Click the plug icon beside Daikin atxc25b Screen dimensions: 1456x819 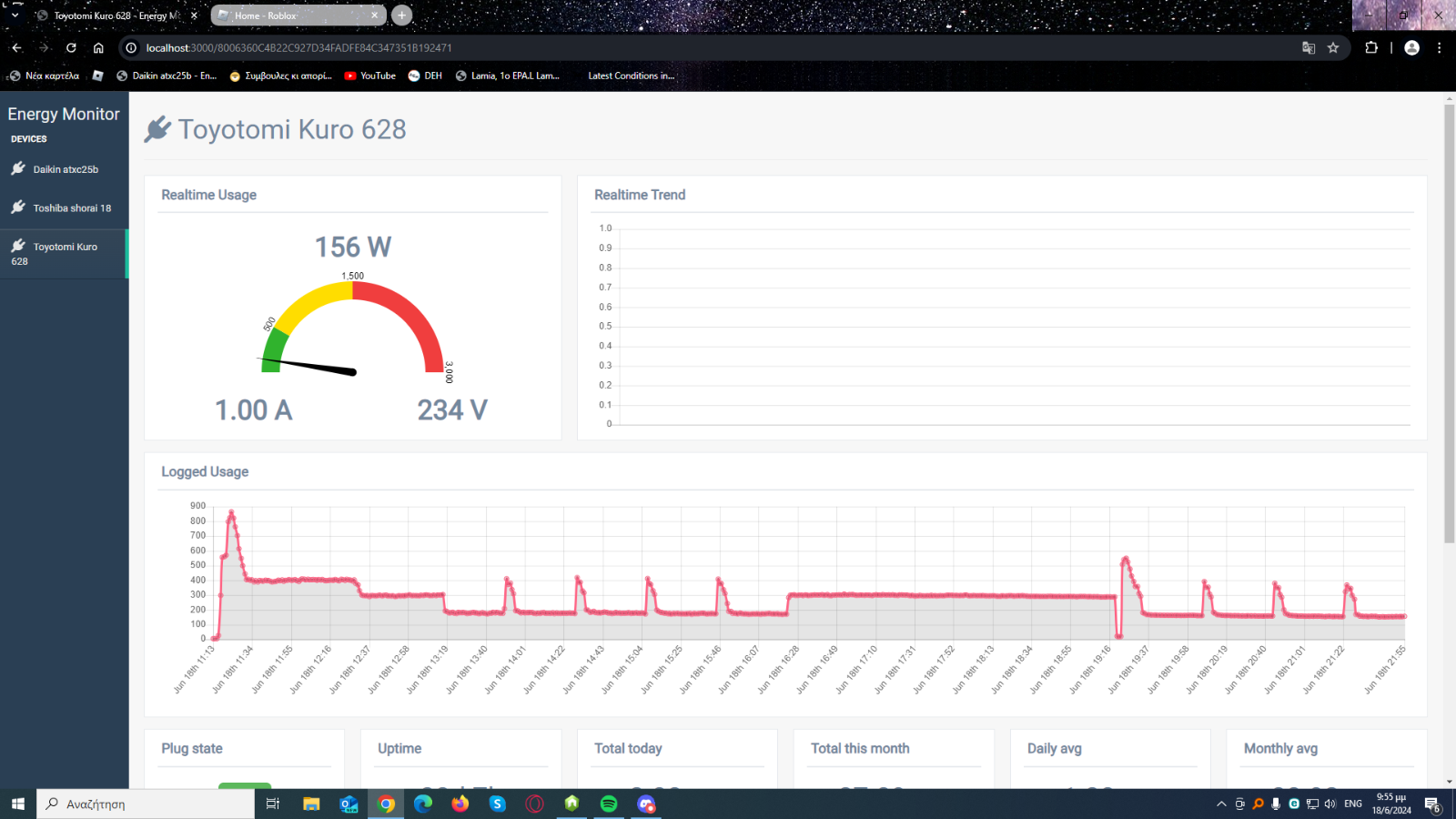pos(18,168)
